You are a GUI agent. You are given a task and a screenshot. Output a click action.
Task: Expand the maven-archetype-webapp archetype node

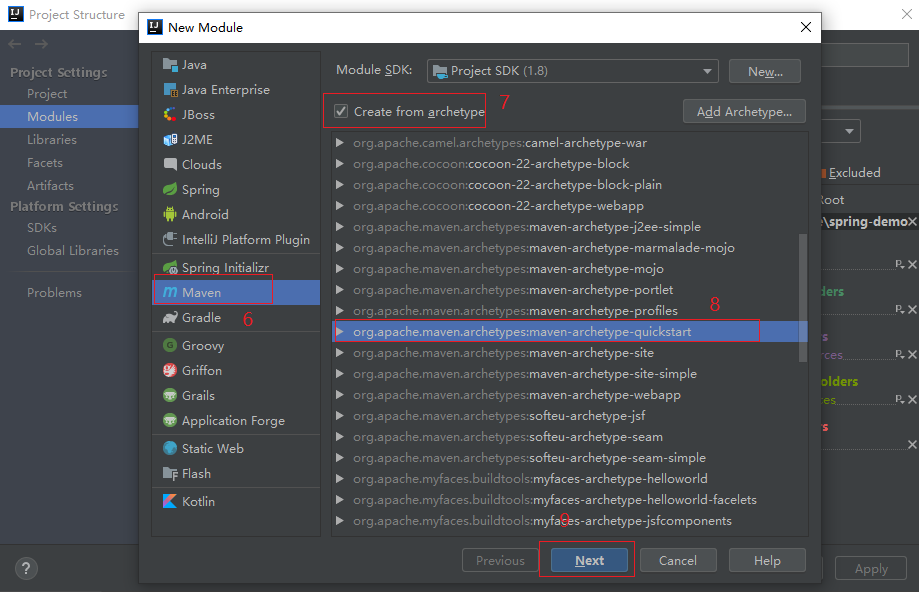coord(340,395)
